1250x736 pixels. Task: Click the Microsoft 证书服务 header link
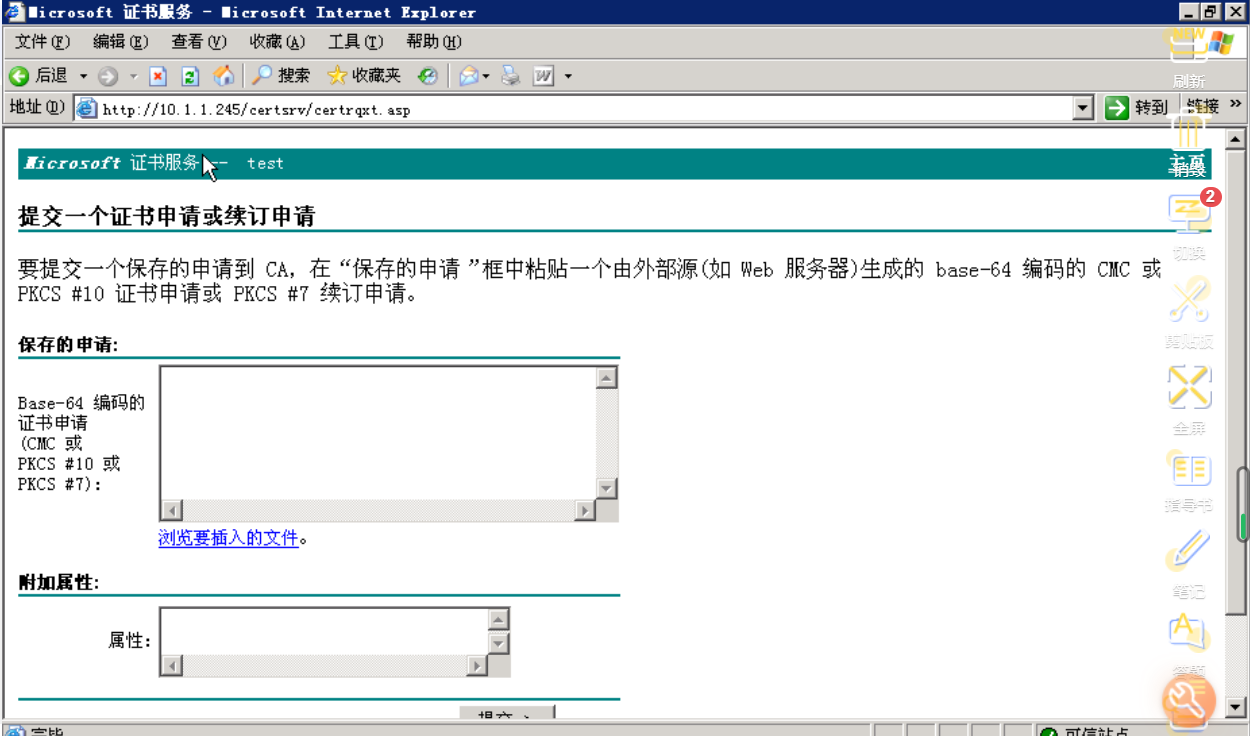pos(112,163)
